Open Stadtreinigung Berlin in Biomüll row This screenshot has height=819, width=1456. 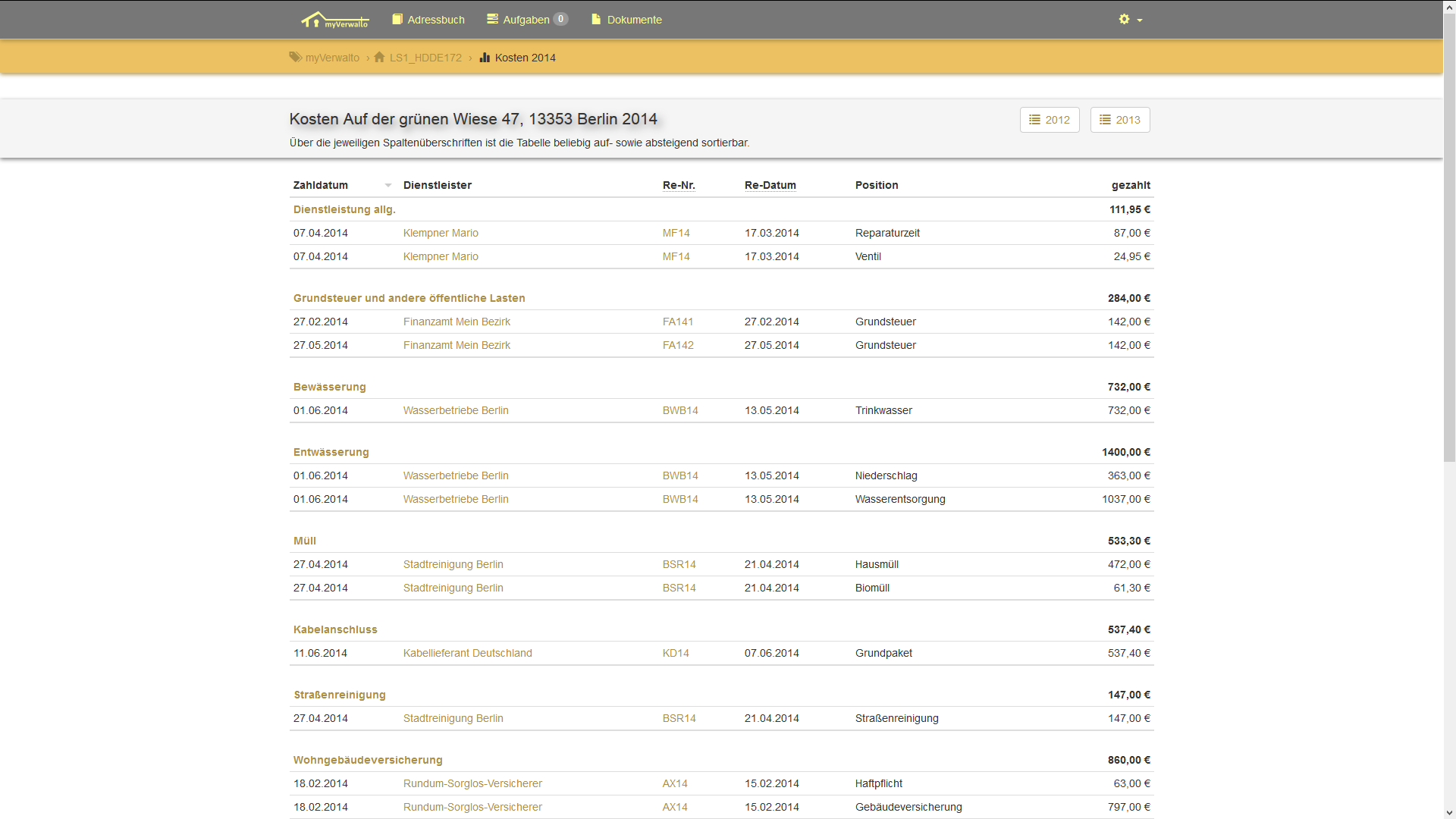pos(453,588)
